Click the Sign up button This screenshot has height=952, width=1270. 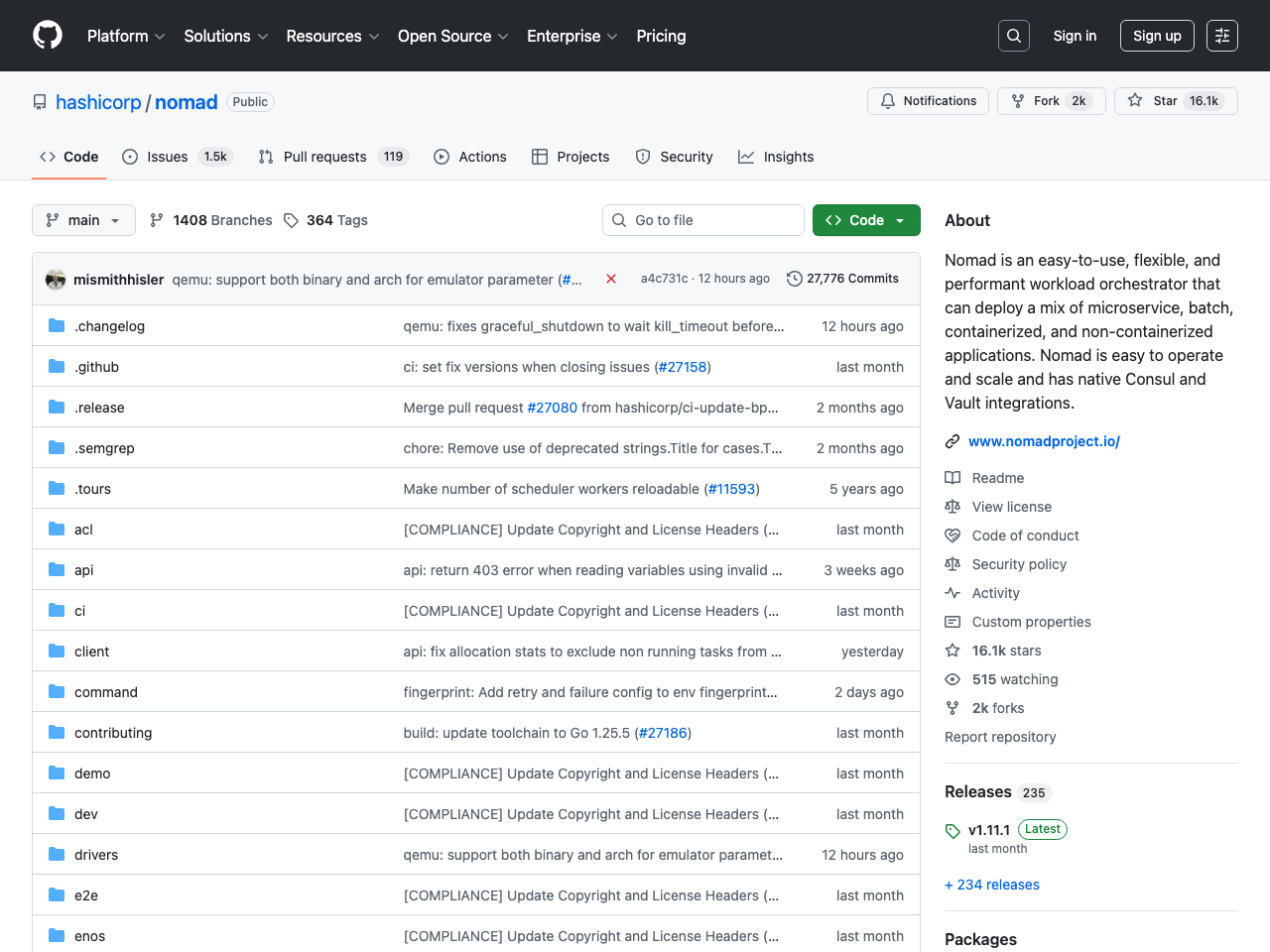(1157, 36)
